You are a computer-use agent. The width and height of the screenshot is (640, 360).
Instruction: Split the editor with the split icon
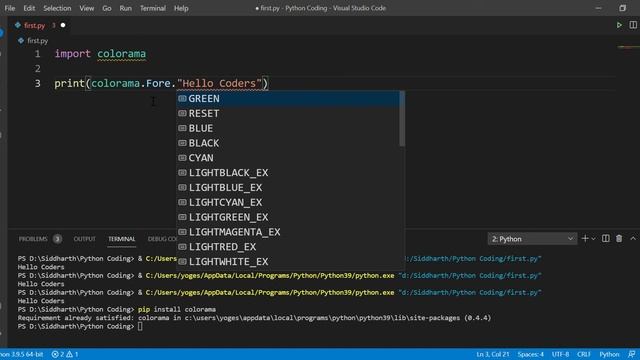coord(633,25)
